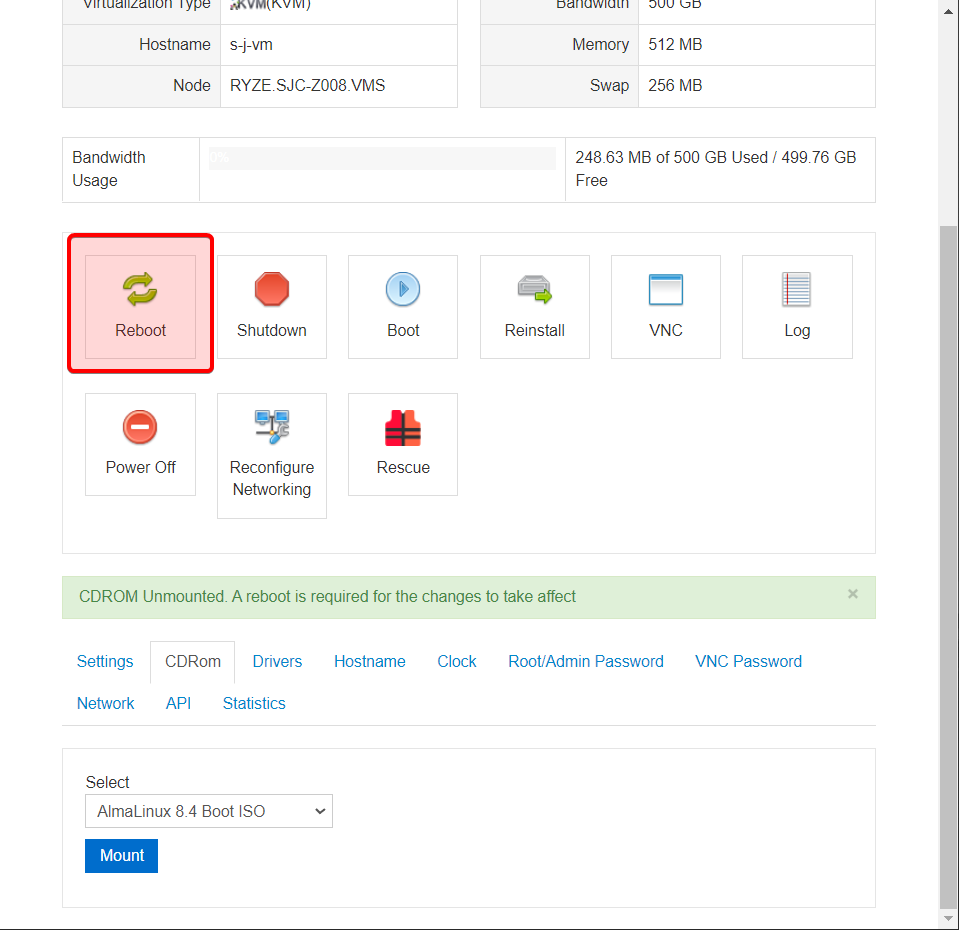The width and height of the screenshot is (959, 930).
Task: Start the VM with Boot icon
Action: pos(402,306)
